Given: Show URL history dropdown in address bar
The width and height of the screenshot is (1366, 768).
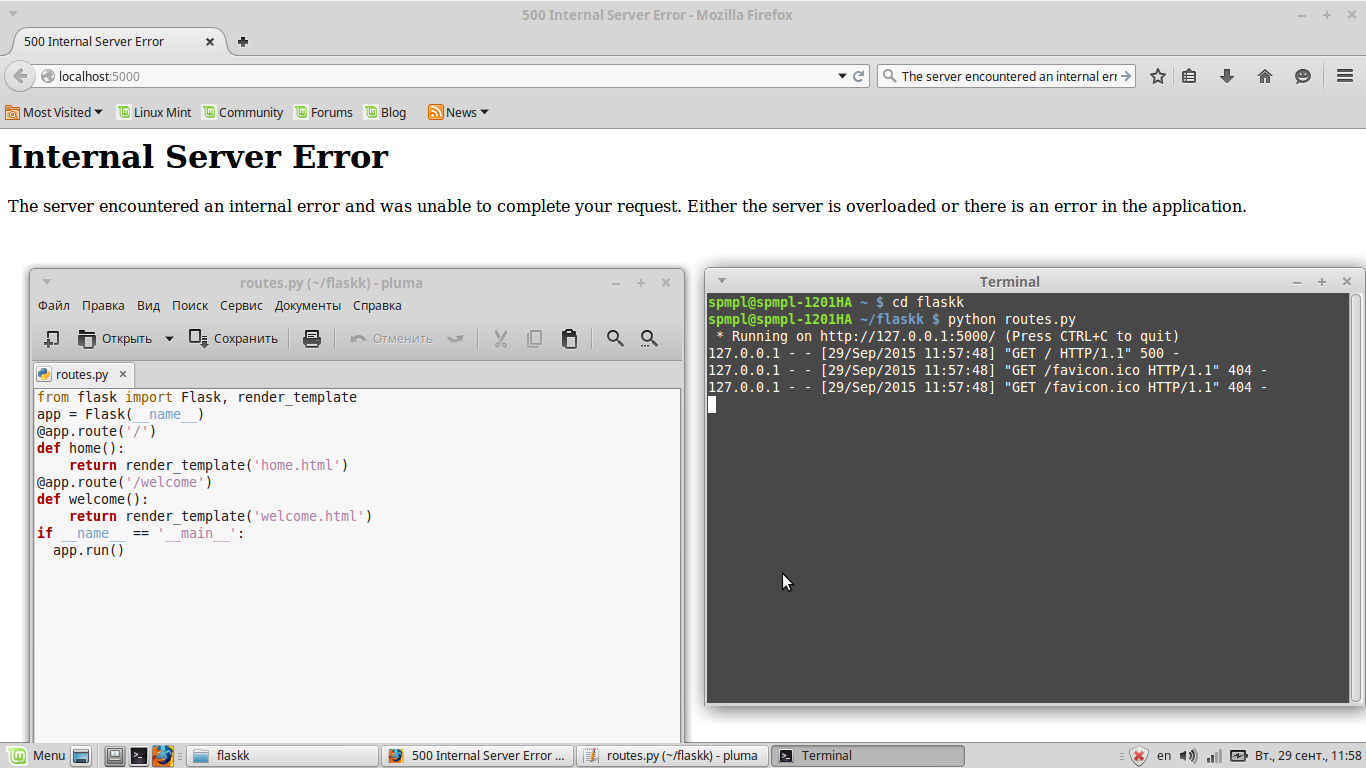Looking at the screenshot, I should pyautogui.click(x=842, y=76).
